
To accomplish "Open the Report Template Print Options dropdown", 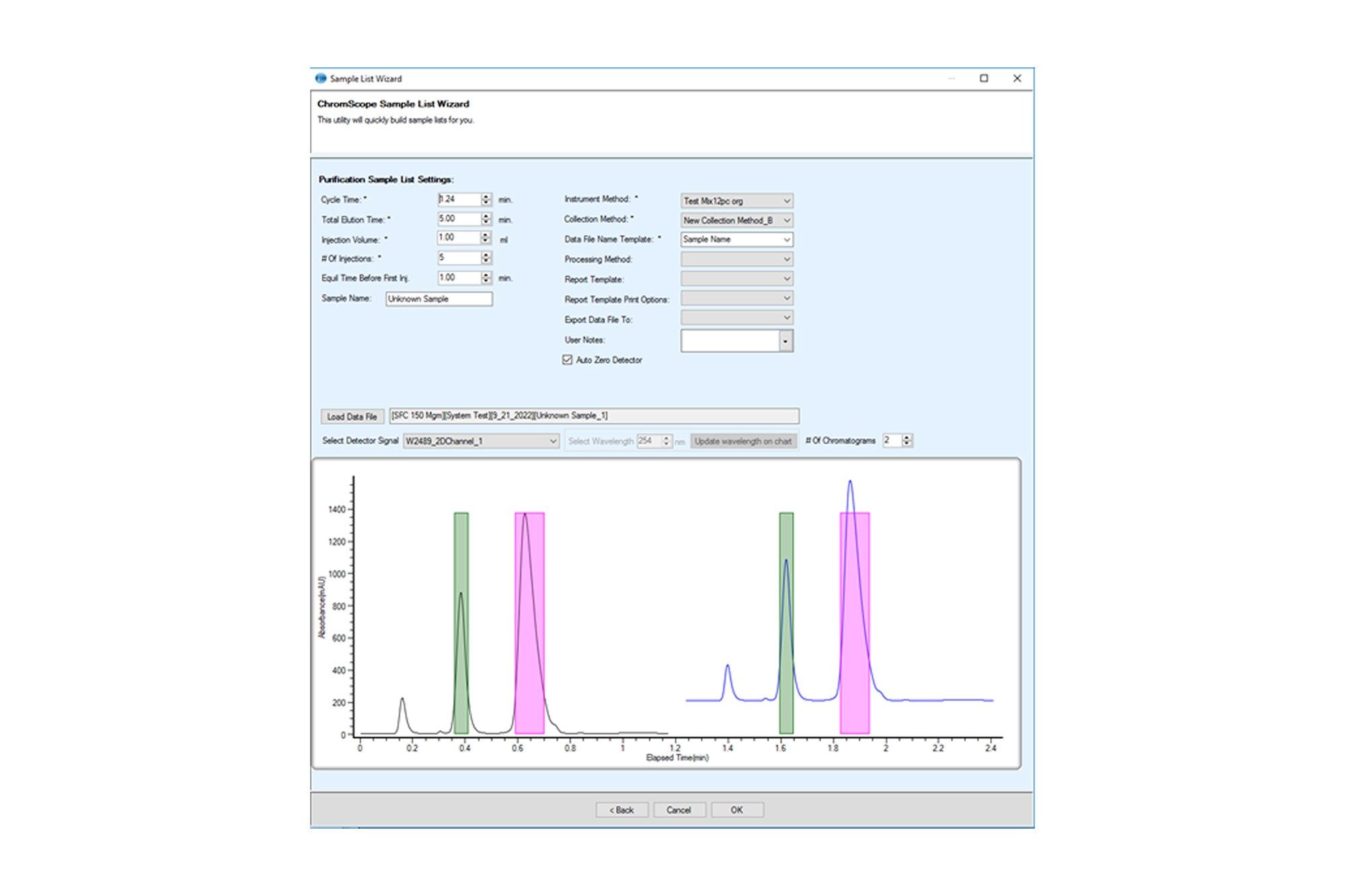I will click(736, 298).
